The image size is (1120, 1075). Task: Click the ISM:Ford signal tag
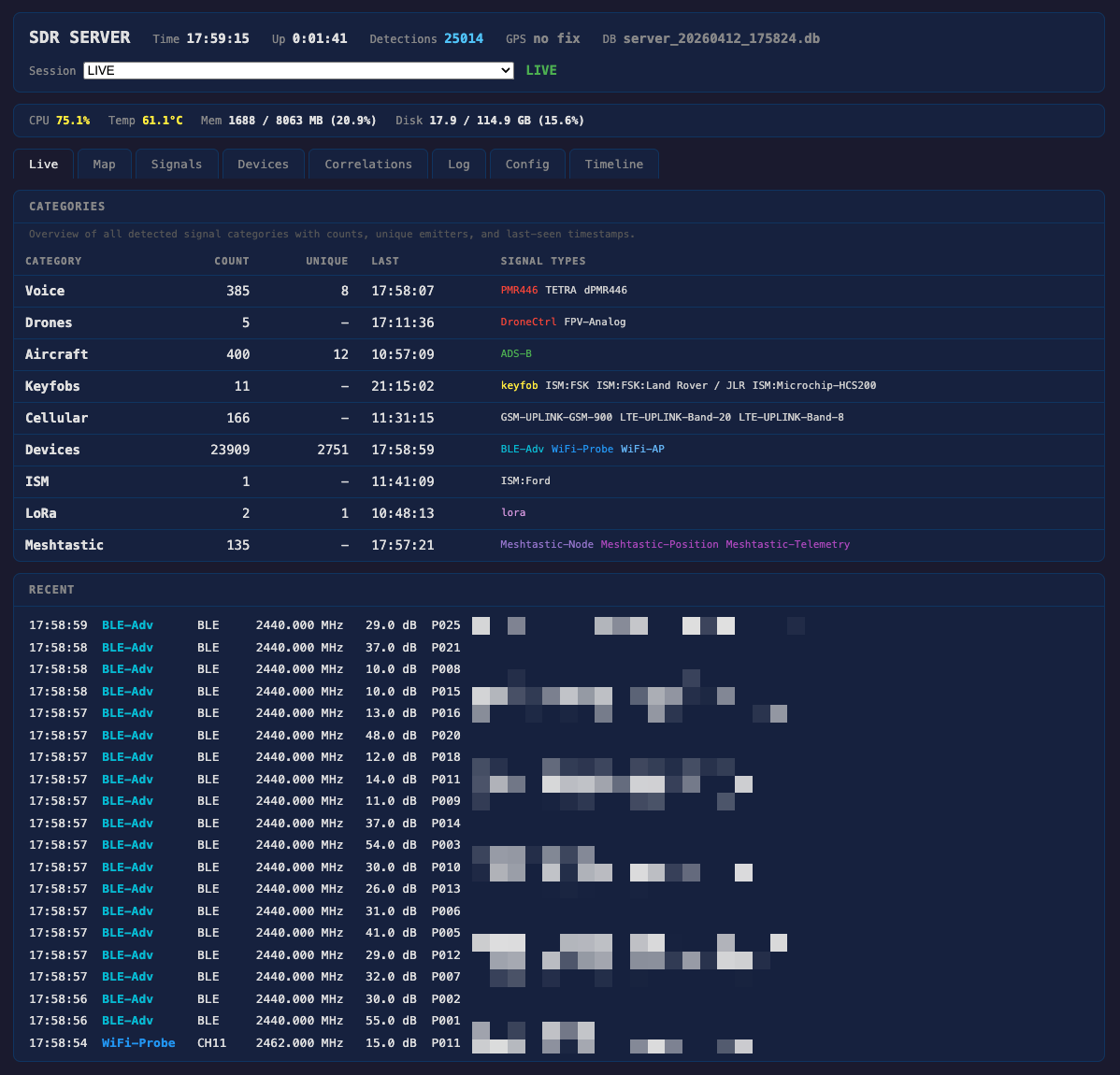[x=525, y=480]
